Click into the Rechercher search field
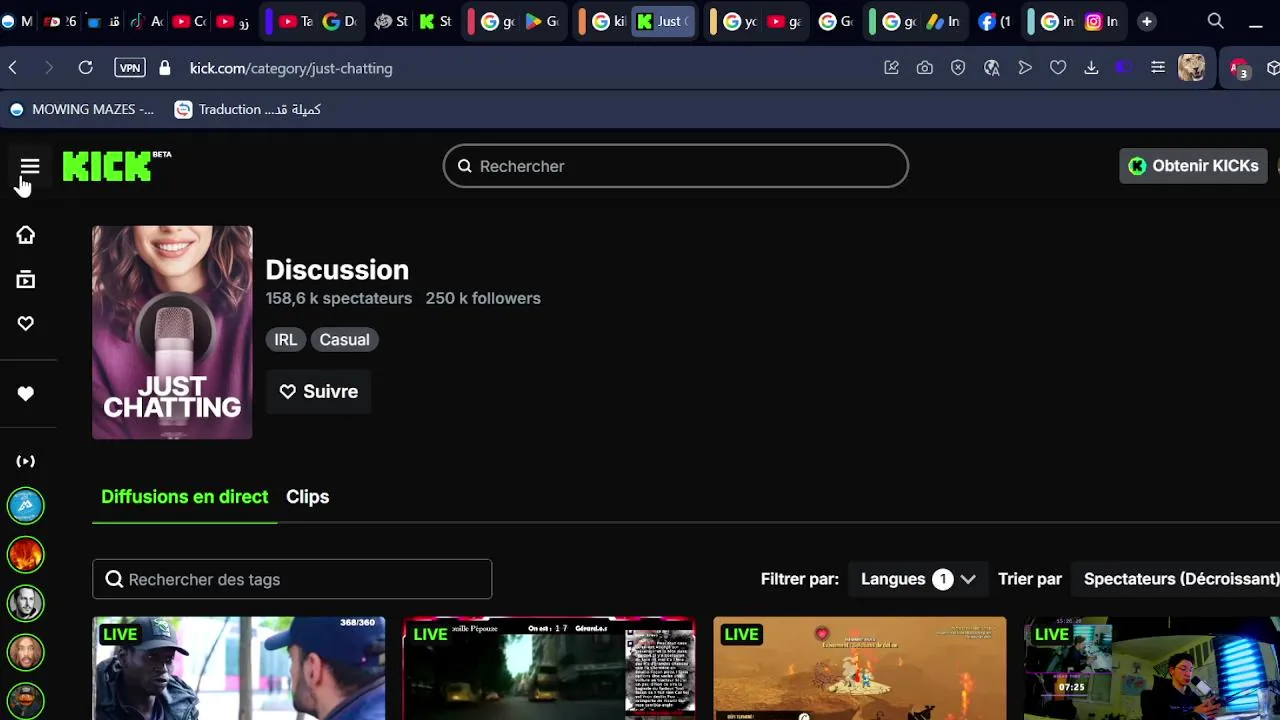 676,166
